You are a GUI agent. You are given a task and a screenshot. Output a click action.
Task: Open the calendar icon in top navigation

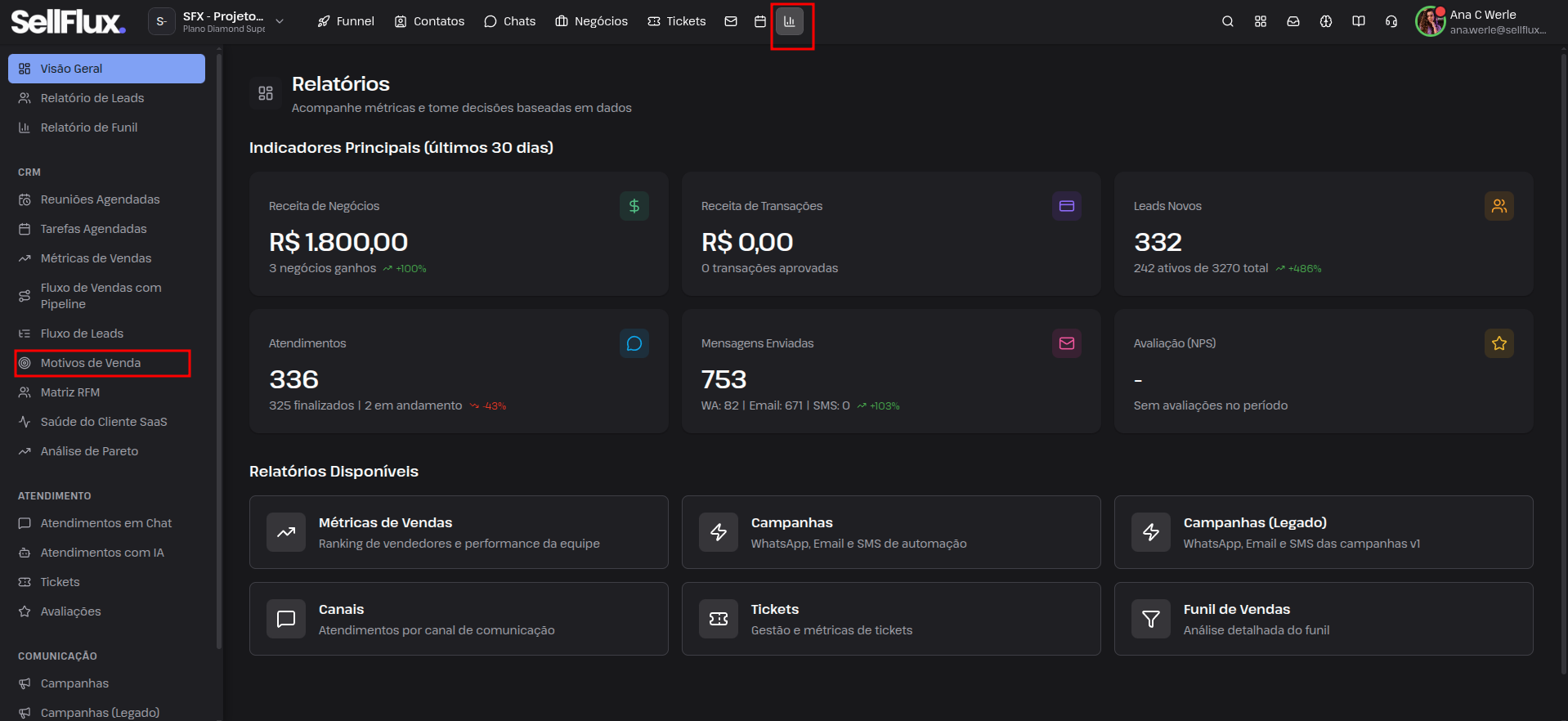(x=760, y=22)
